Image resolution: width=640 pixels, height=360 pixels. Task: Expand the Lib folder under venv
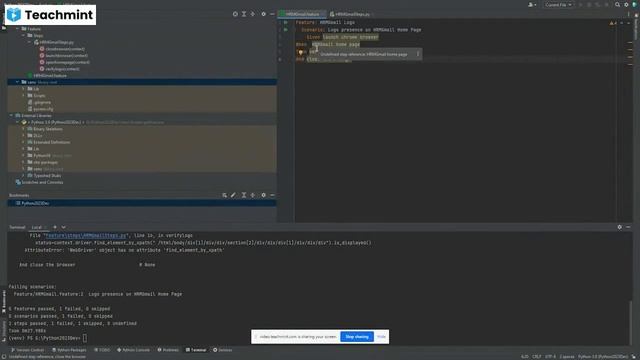point(24,89)
